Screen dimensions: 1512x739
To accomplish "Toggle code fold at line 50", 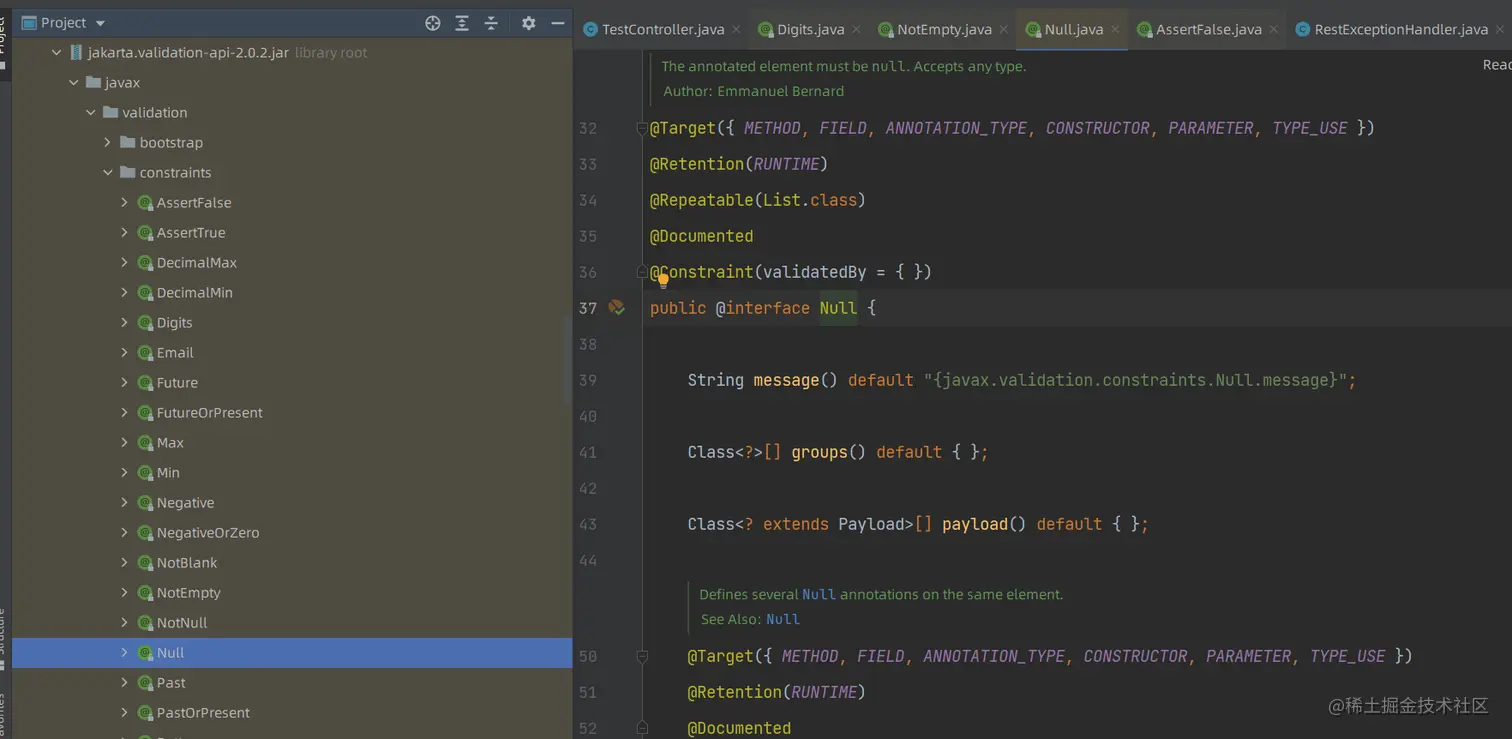I will pos(642,656).
